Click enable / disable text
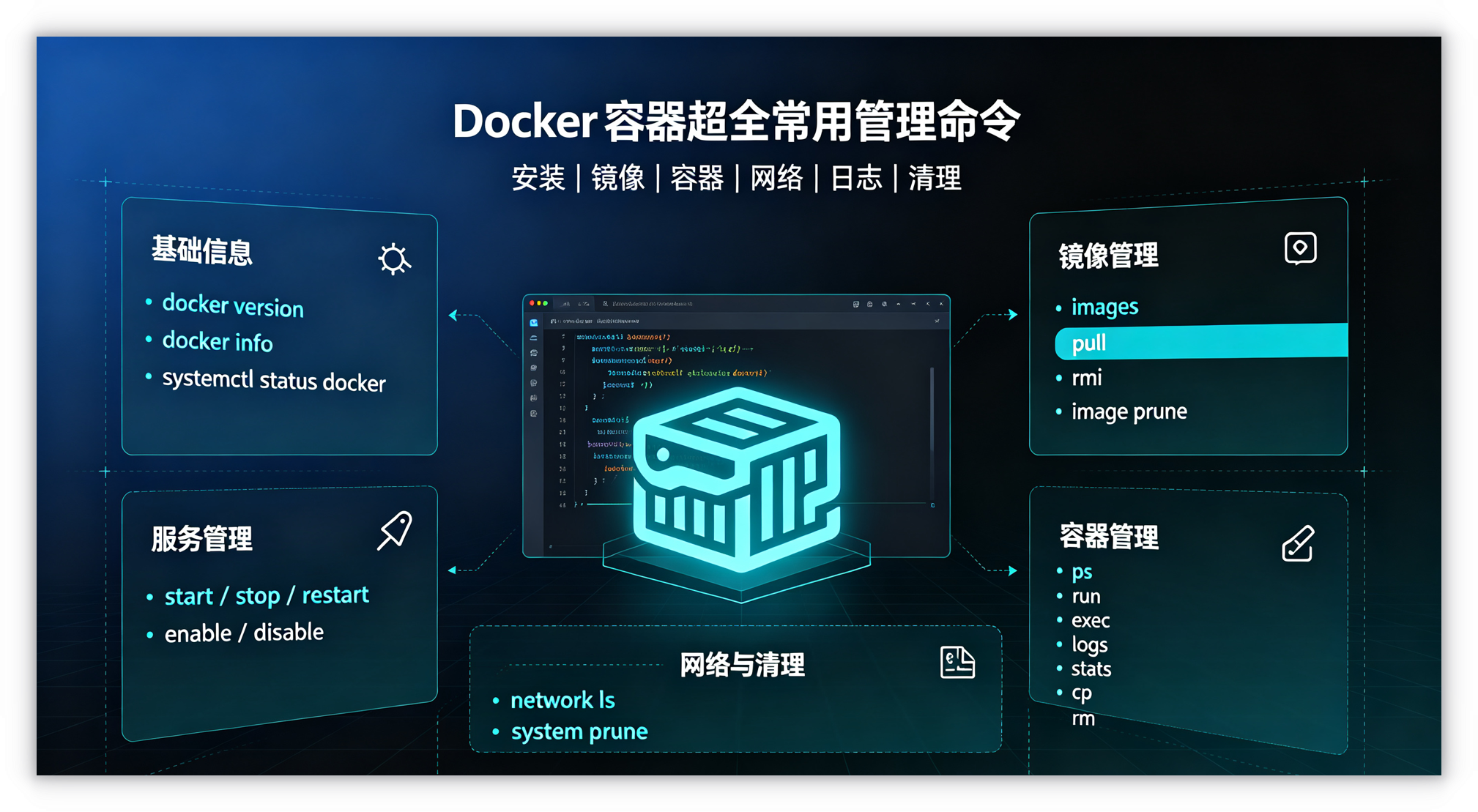 click(x=244, y=633)
